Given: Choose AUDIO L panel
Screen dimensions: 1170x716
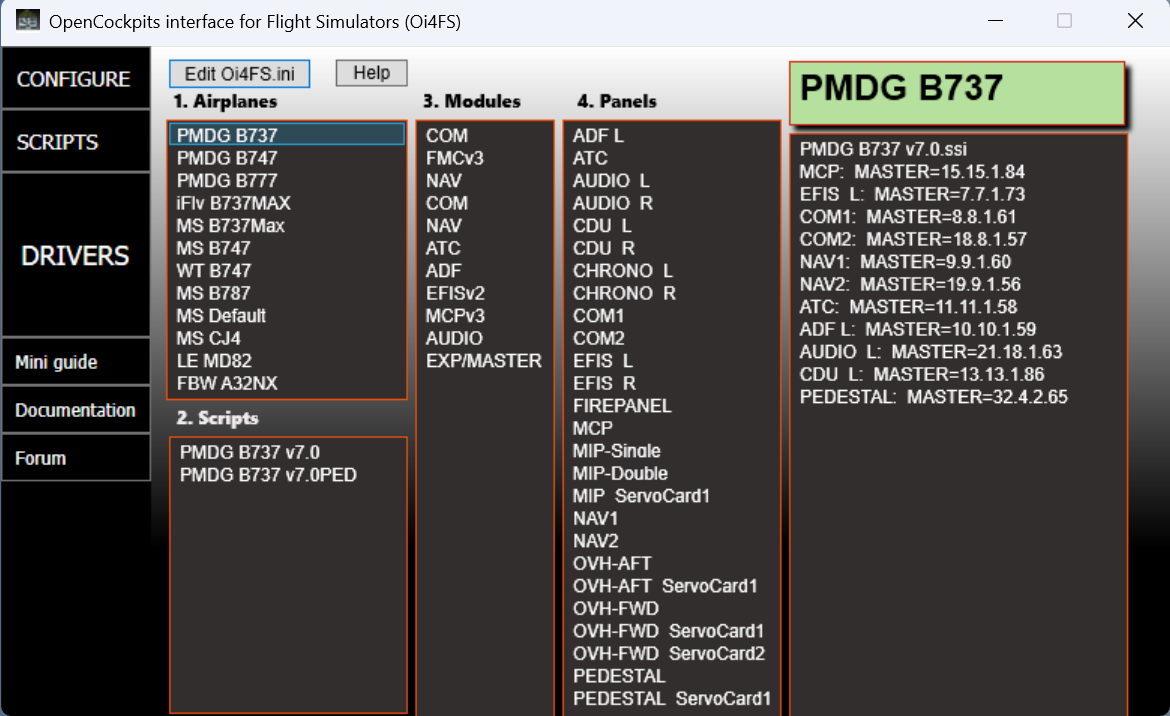Looking at the screenshot, I should (611, 180).
